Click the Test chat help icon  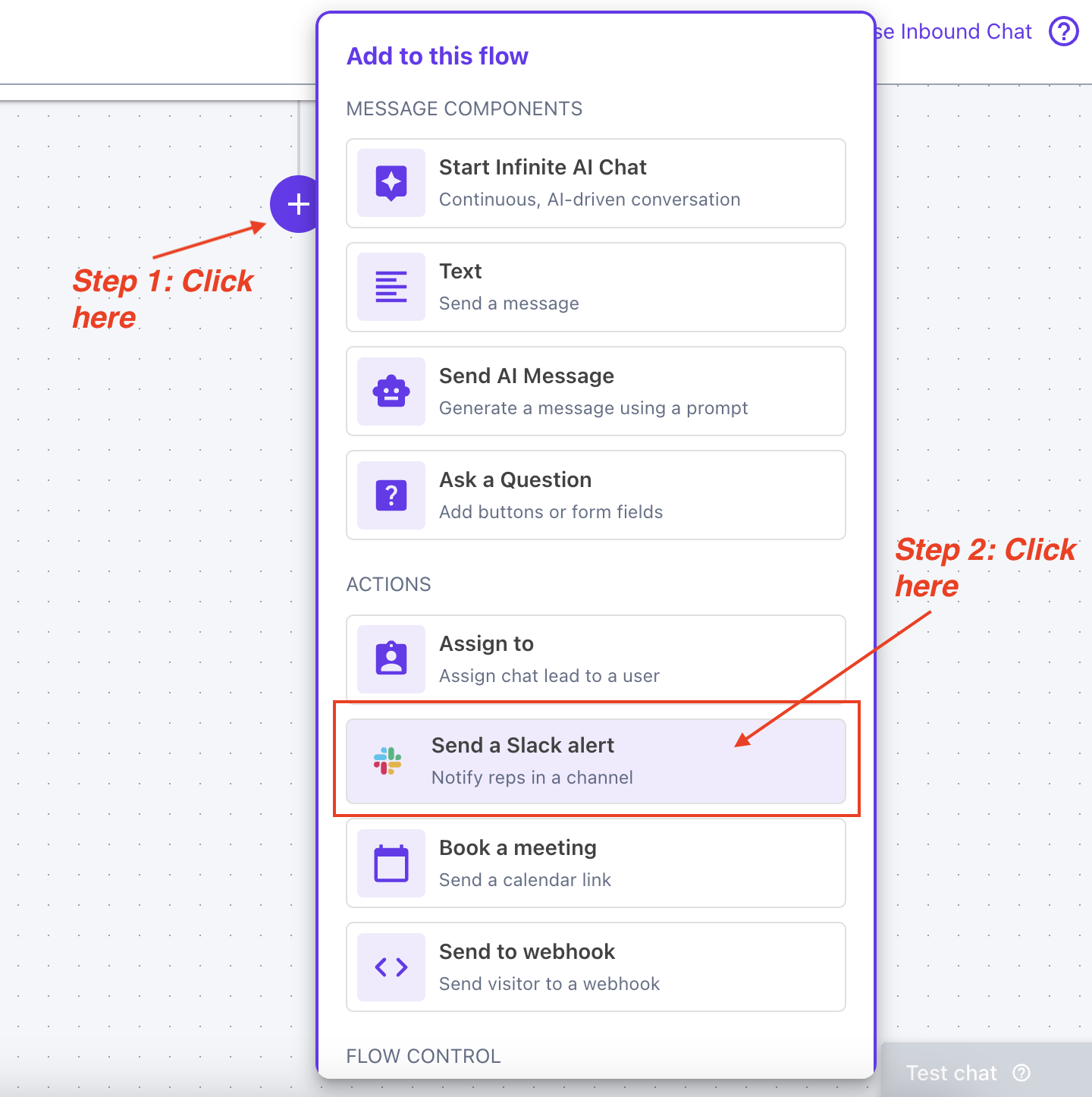[1022, 1073]
